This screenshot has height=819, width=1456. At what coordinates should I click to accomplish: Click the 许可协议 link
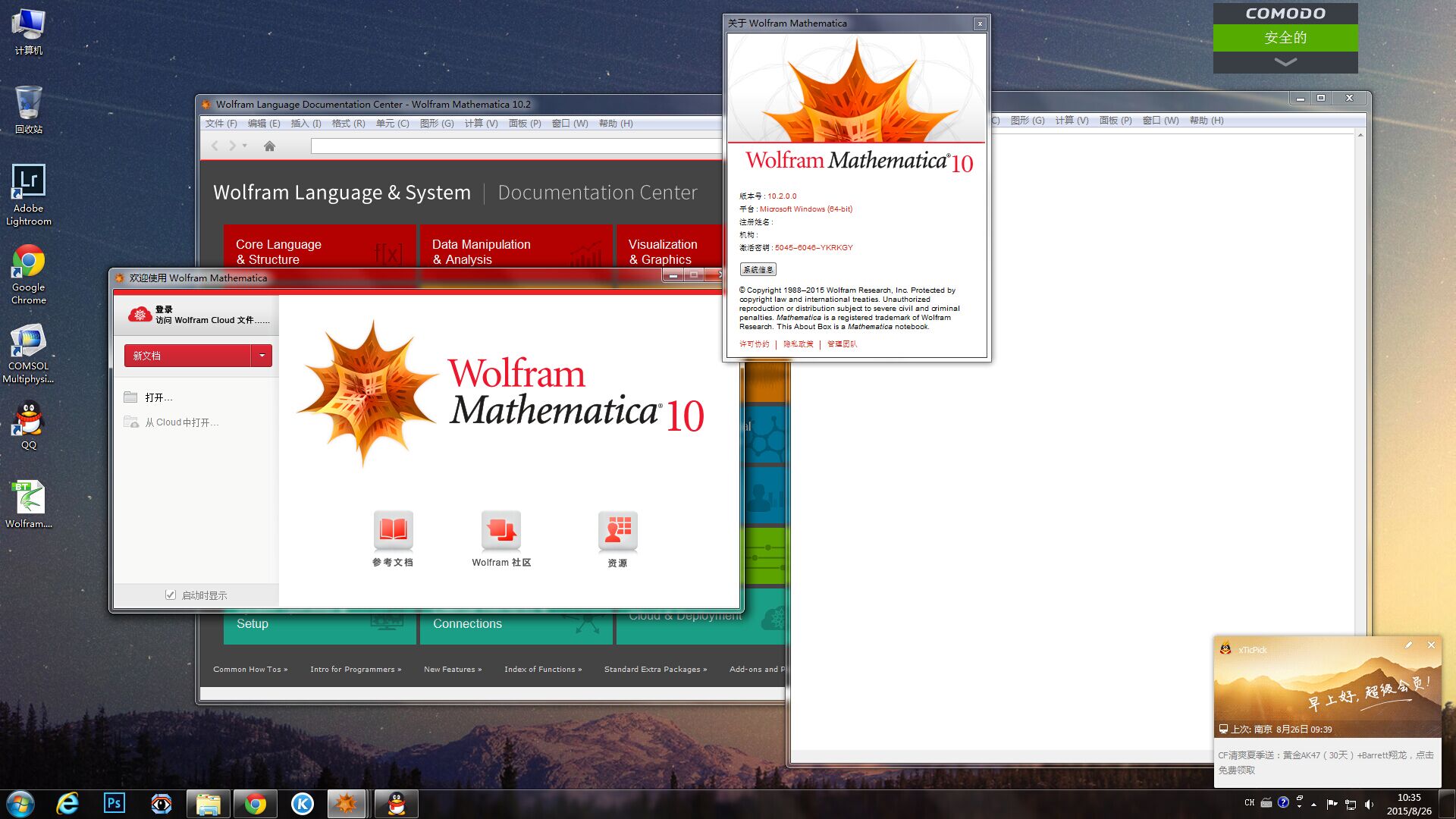coord(754,344)
